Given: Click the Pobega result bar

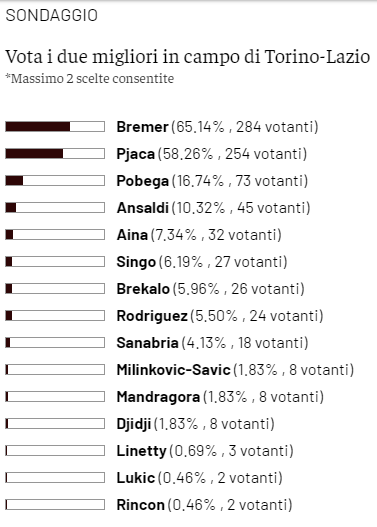Looking at the screenshot, I should tap(55, 181).
